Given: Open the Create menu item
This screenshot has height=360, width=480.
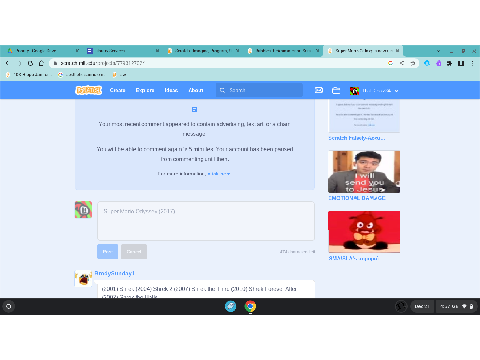Looking at the screenshot, I should (x=117, y=90).
